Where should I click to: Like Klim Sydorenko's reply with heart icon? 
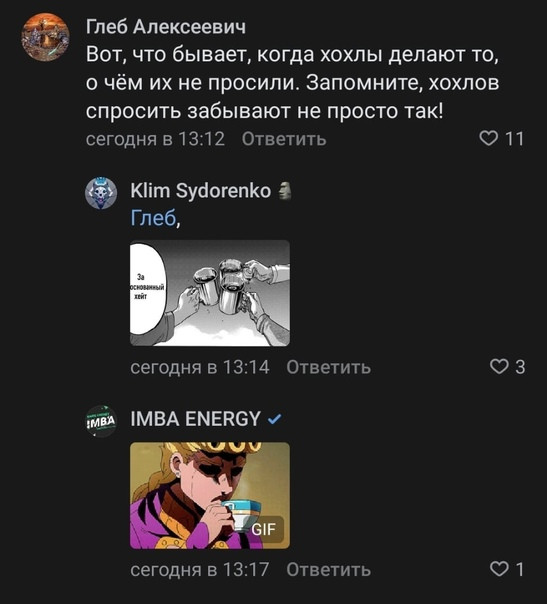point(499,366)
